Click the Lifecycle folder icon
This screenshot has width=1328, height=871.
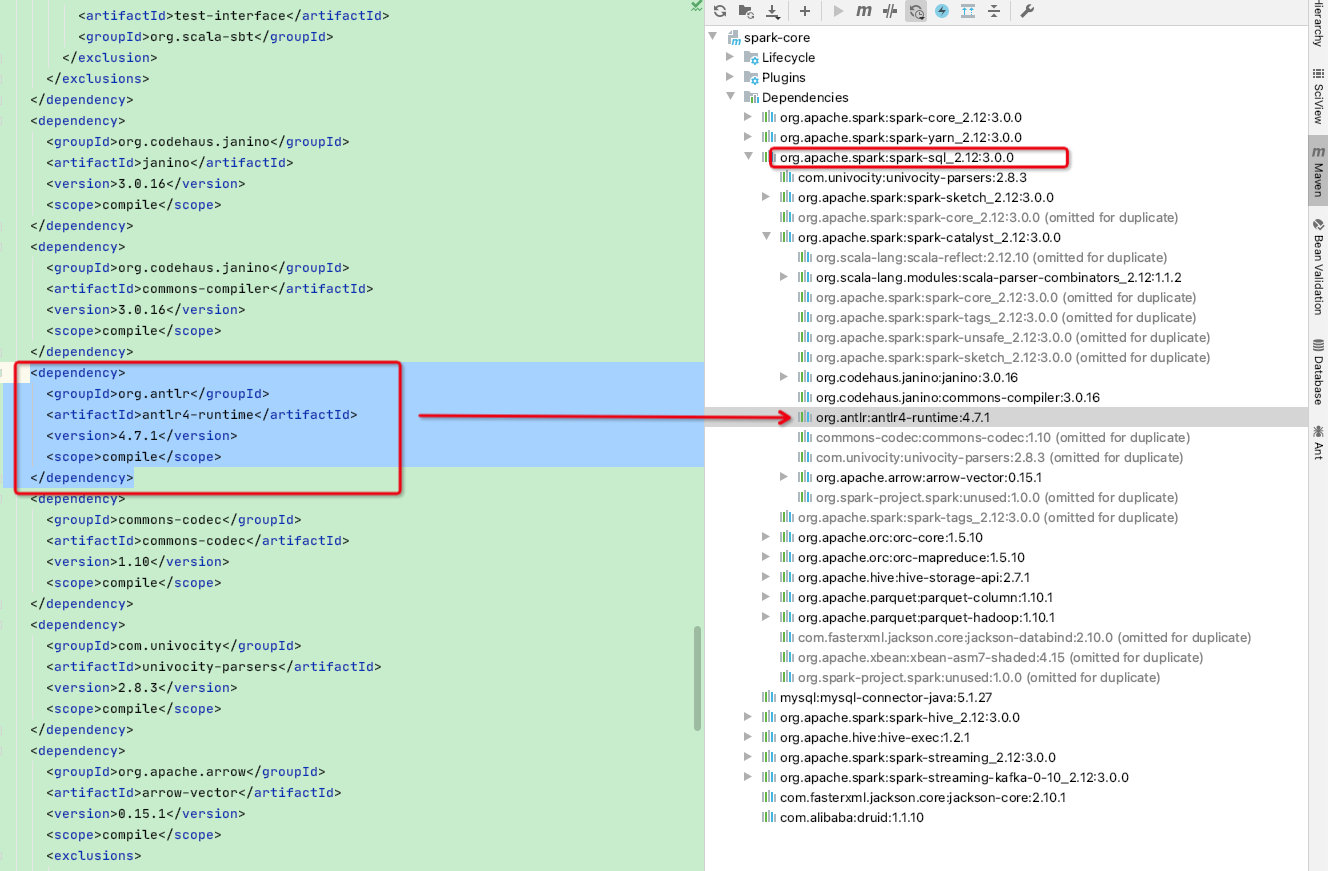(x=752, y=57)
